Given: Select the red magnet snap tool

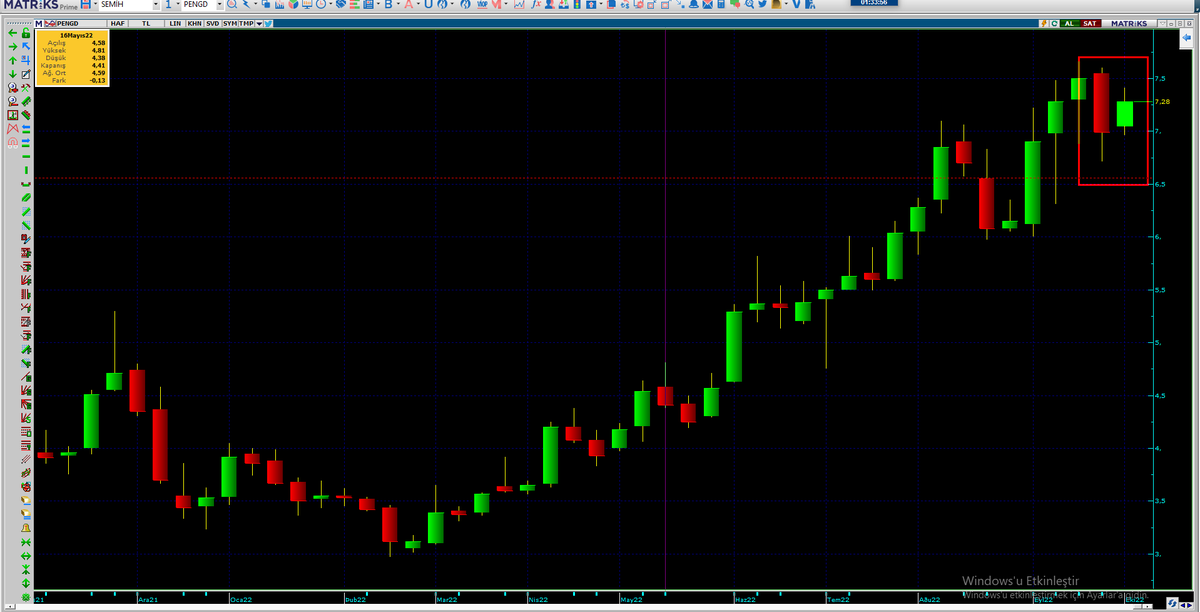Looking at the screenshot, I should point(12,143).
